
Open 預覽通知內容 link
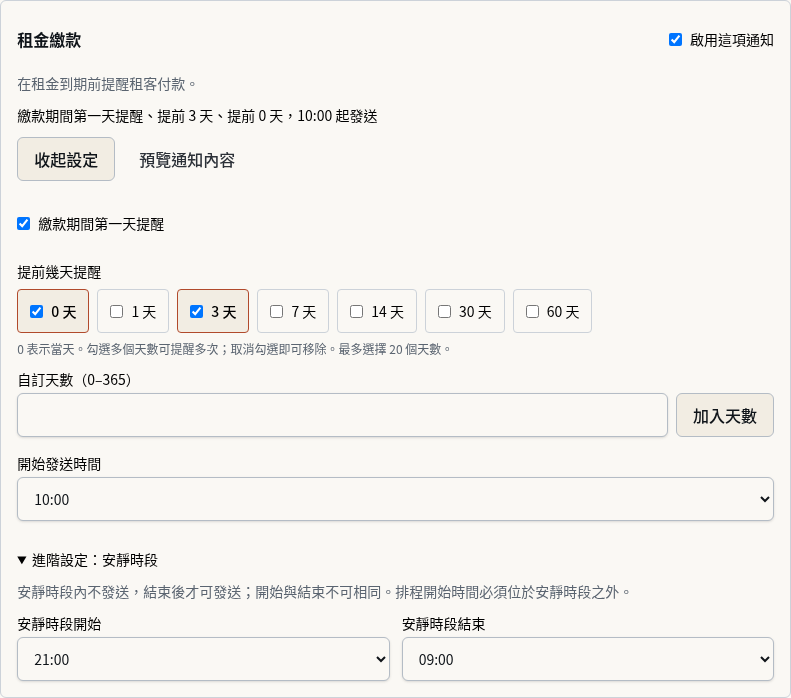(187, 160)
